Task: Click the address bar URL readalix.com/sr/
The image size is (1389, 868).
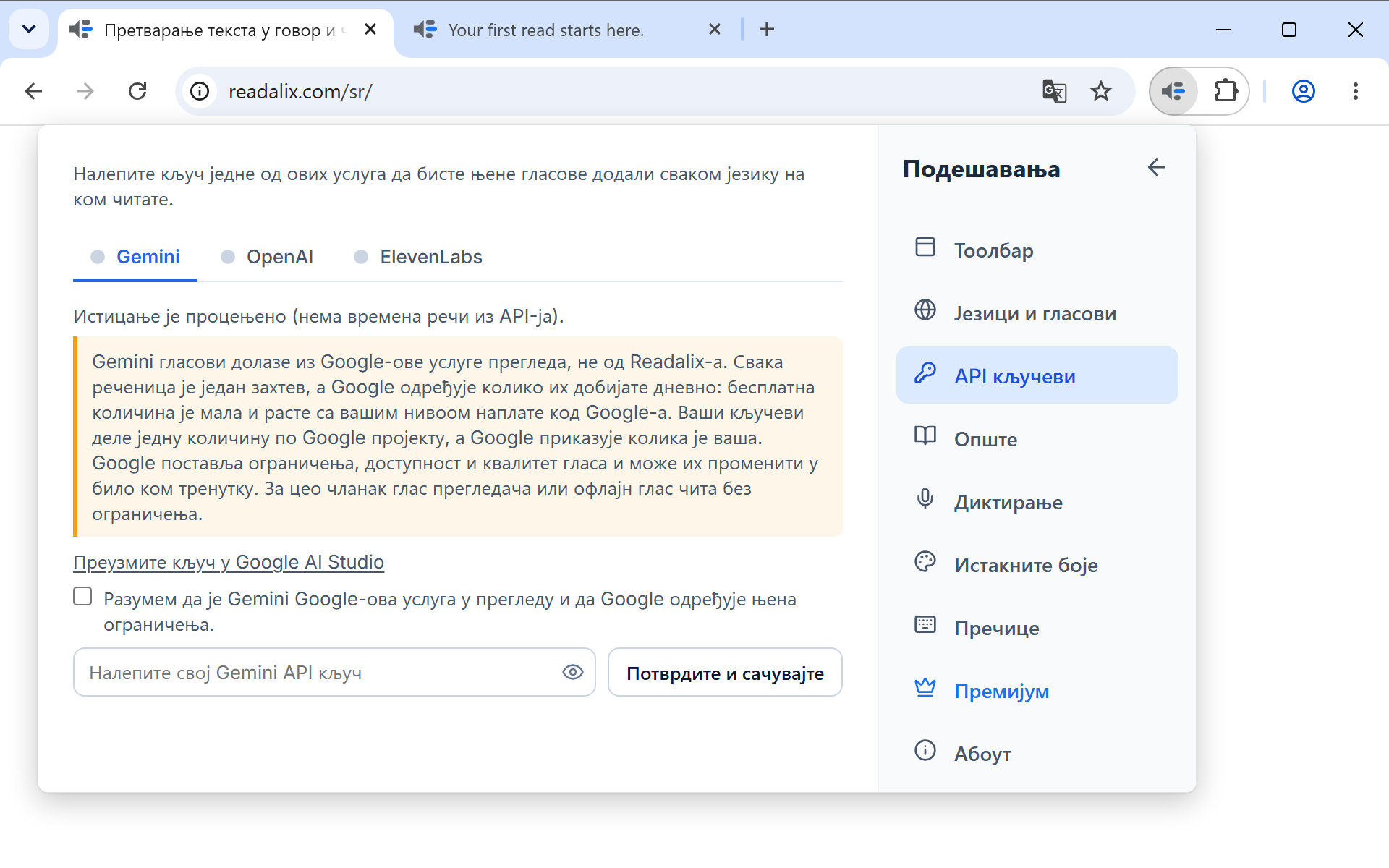Action: pyautogui.click(x=300, y=92)
